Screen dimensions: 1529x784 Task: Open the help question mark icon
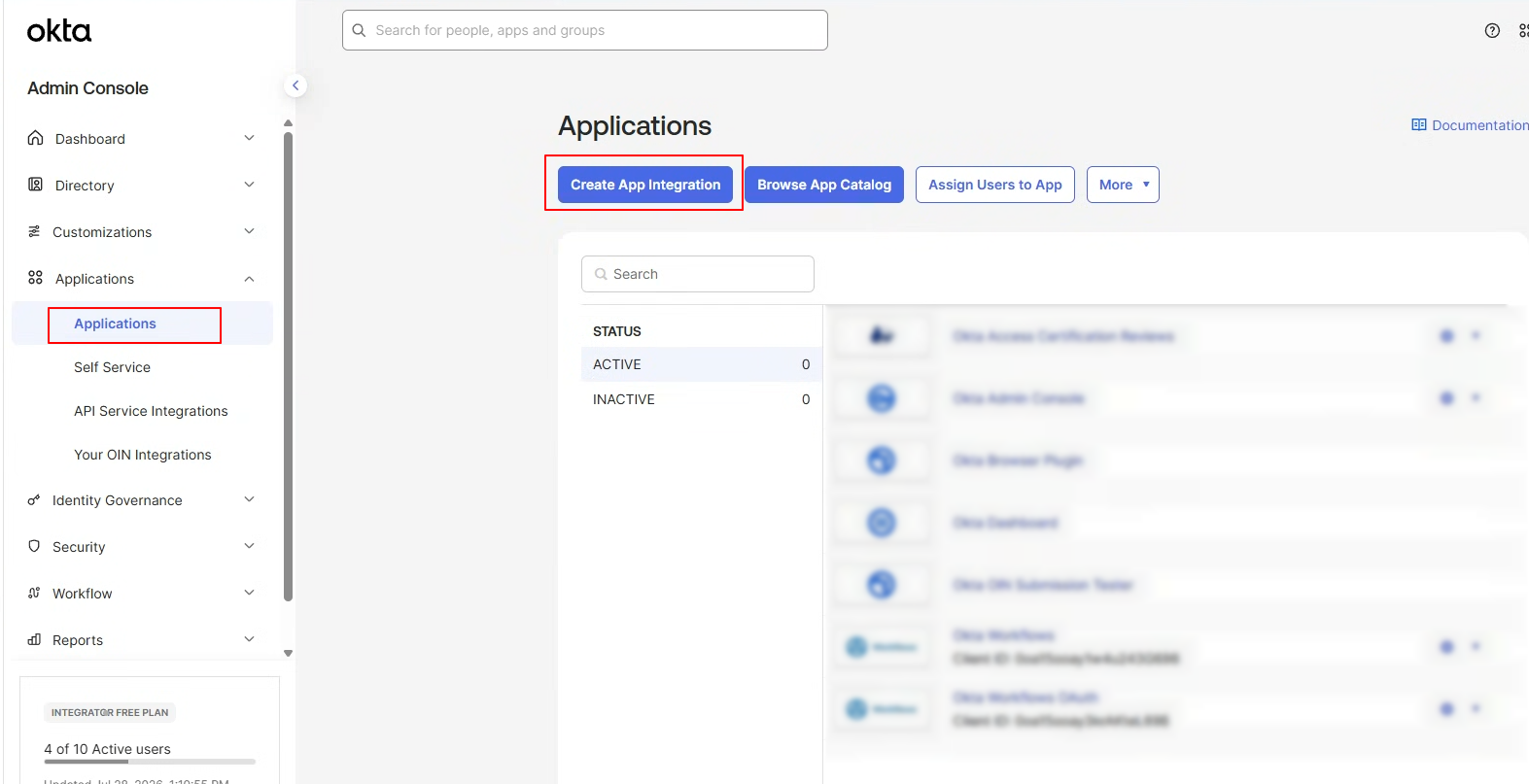point(1492,31)
